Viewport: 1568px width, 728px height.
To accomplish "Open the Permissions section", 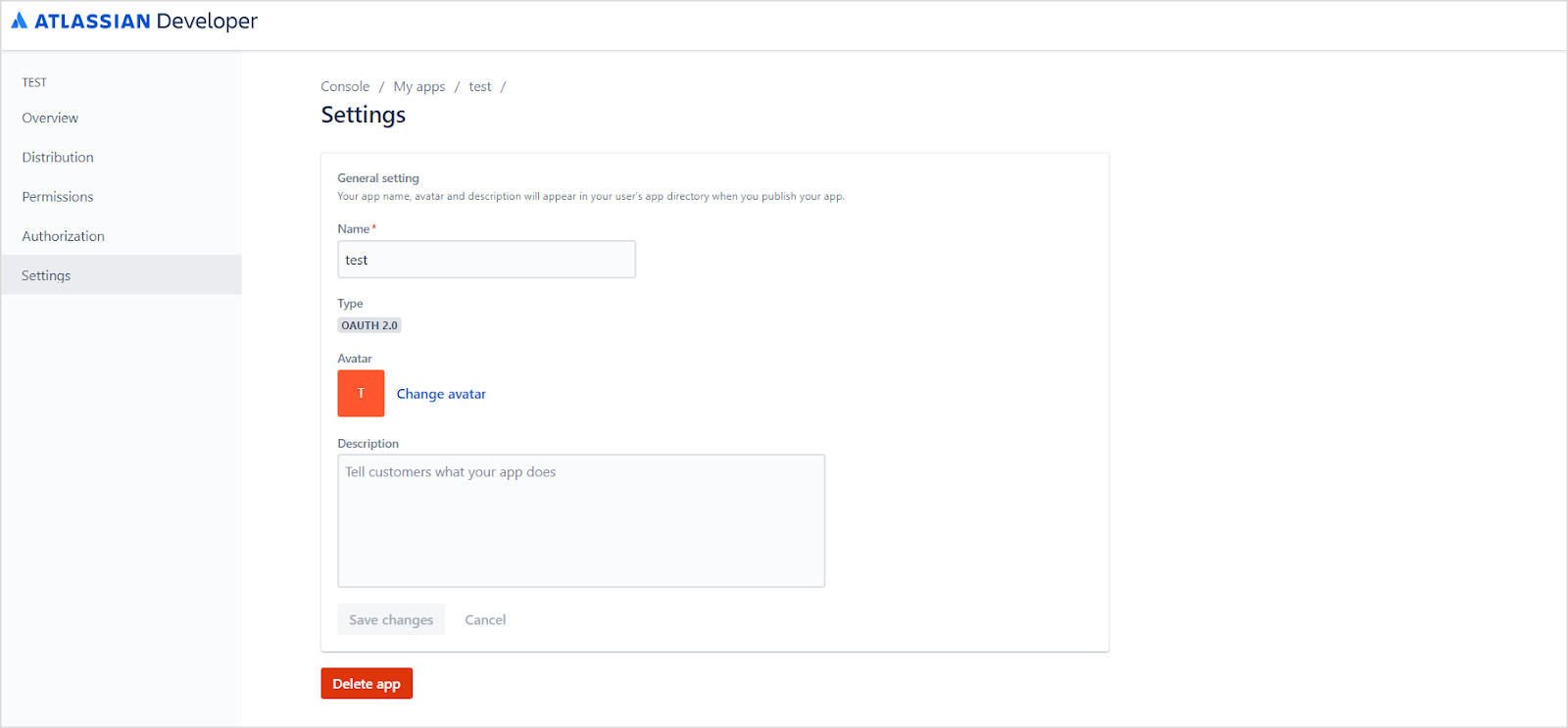I will [x=58, y=197].
